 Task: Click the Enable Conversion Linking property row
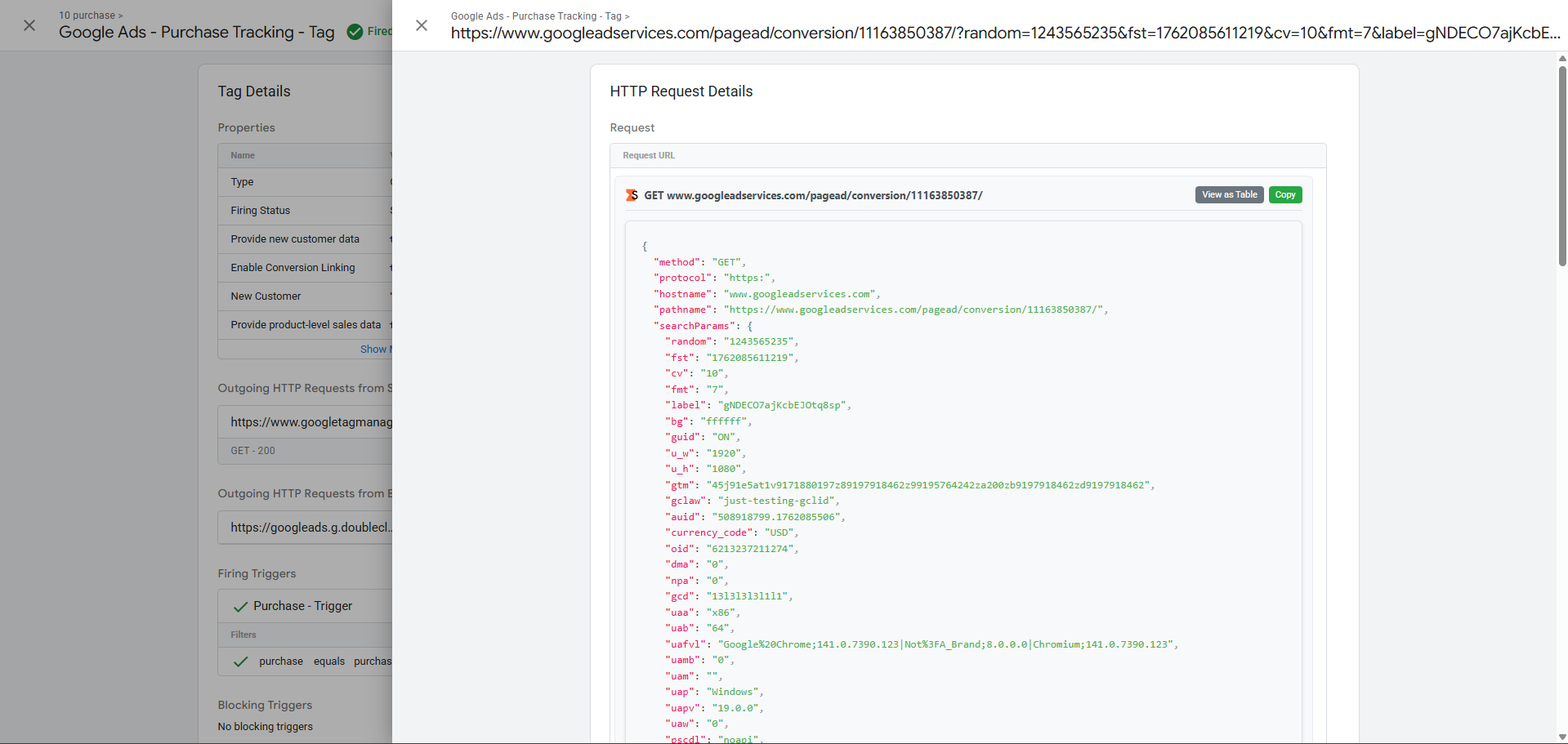pos(293,268)
